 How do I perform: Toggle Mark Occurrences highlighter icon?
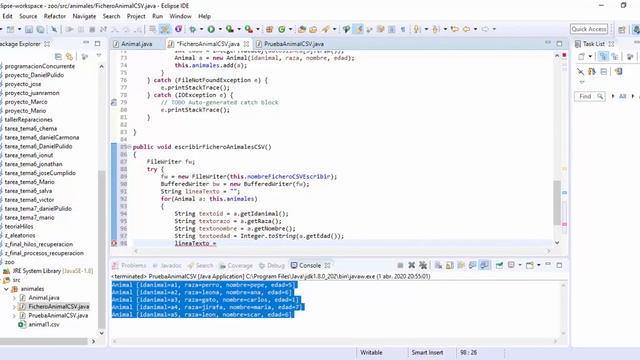[358, 29]
